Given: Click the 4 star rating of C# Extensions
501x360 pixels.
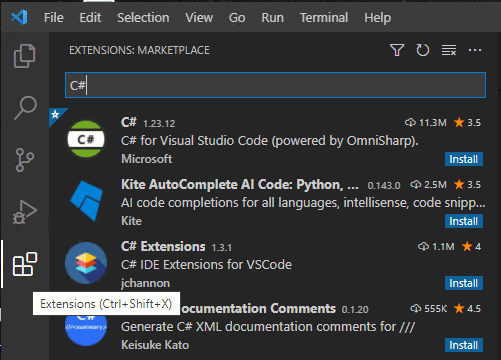Looking at the screenshot, I should 471,247.
